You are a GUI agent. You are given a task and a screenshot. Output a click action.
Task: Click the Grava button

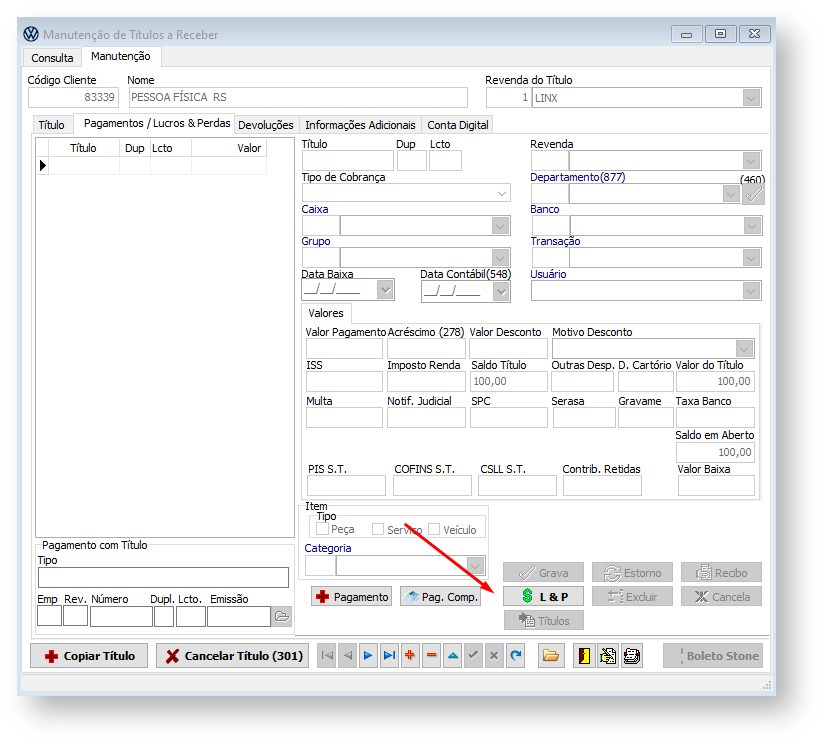pos(543,573)
